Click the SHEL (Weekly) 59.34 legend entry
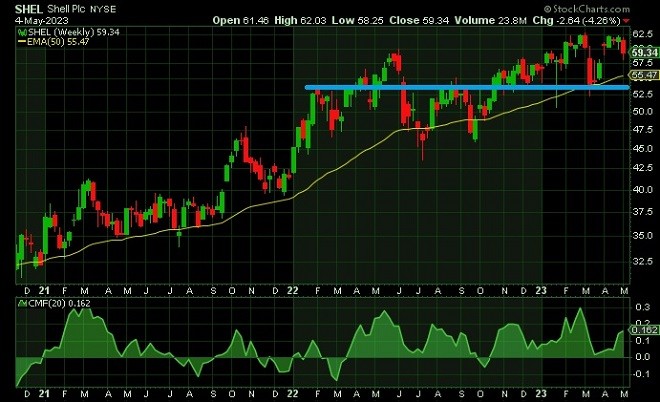660x402 pixels. (74, 32)
